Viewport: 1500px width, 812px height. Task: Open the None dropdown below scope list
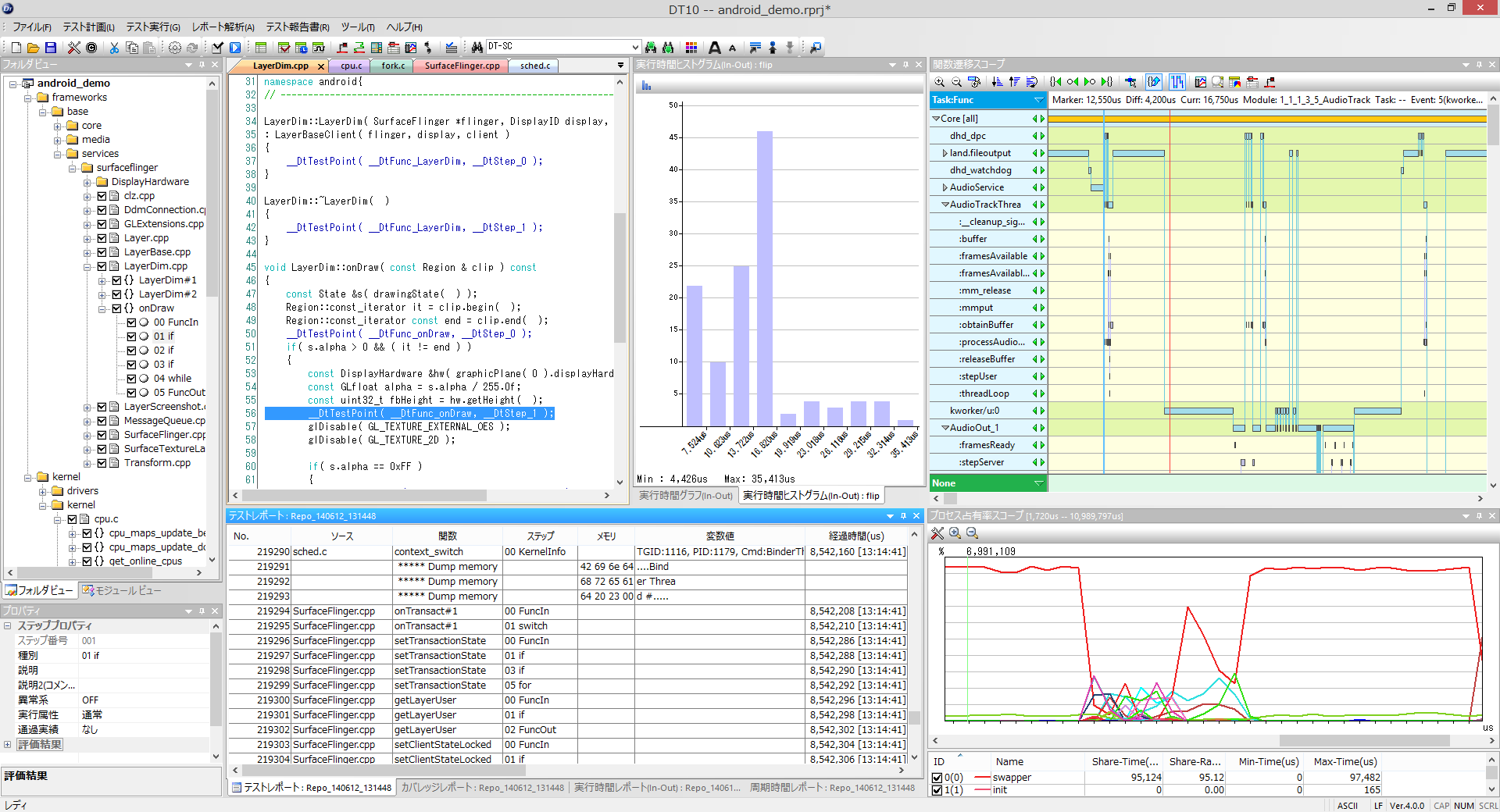tap(1038, 483)
